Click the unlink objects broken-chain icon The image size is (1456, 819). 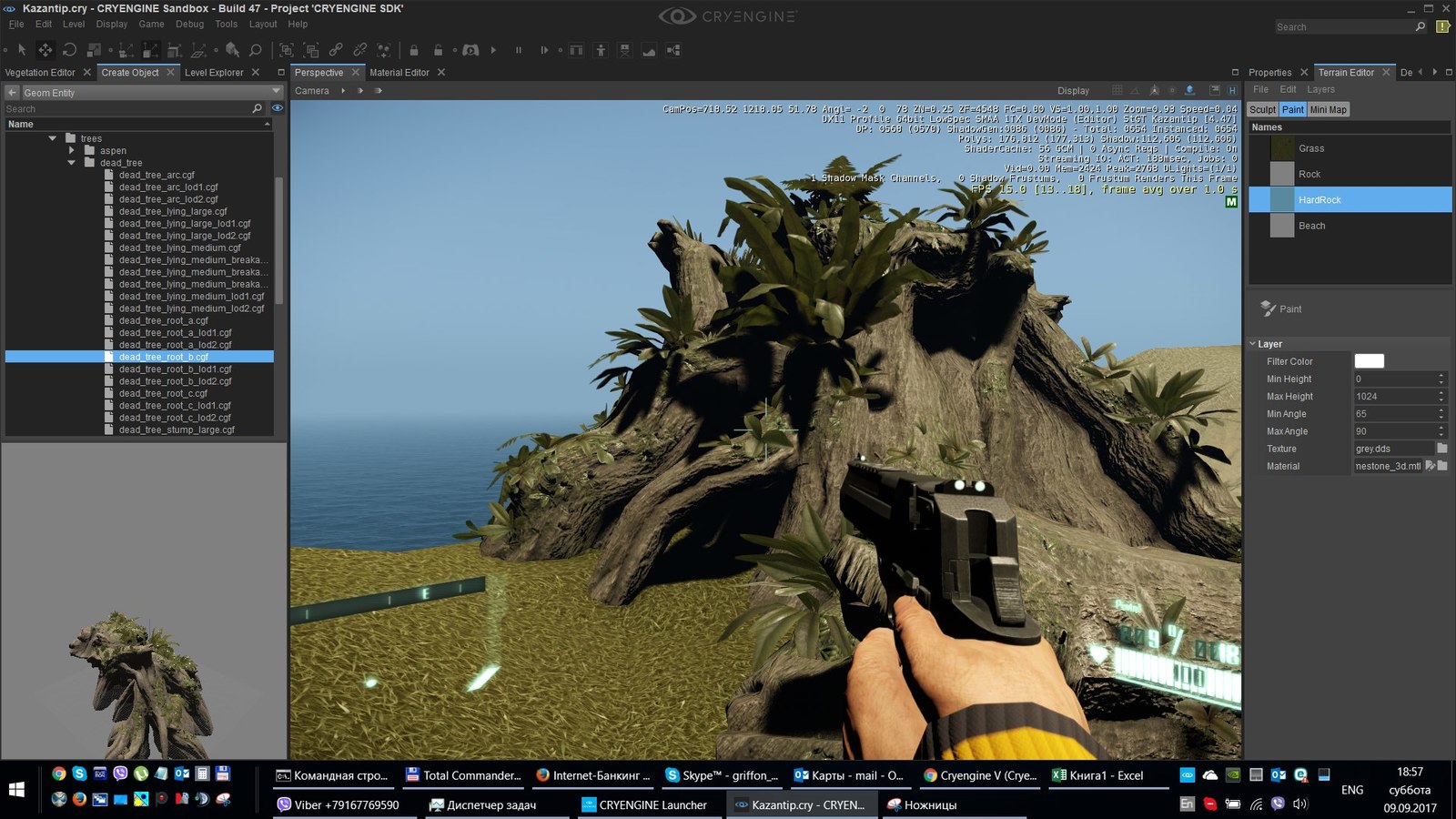pyautogui.click(x=360, y=50)
